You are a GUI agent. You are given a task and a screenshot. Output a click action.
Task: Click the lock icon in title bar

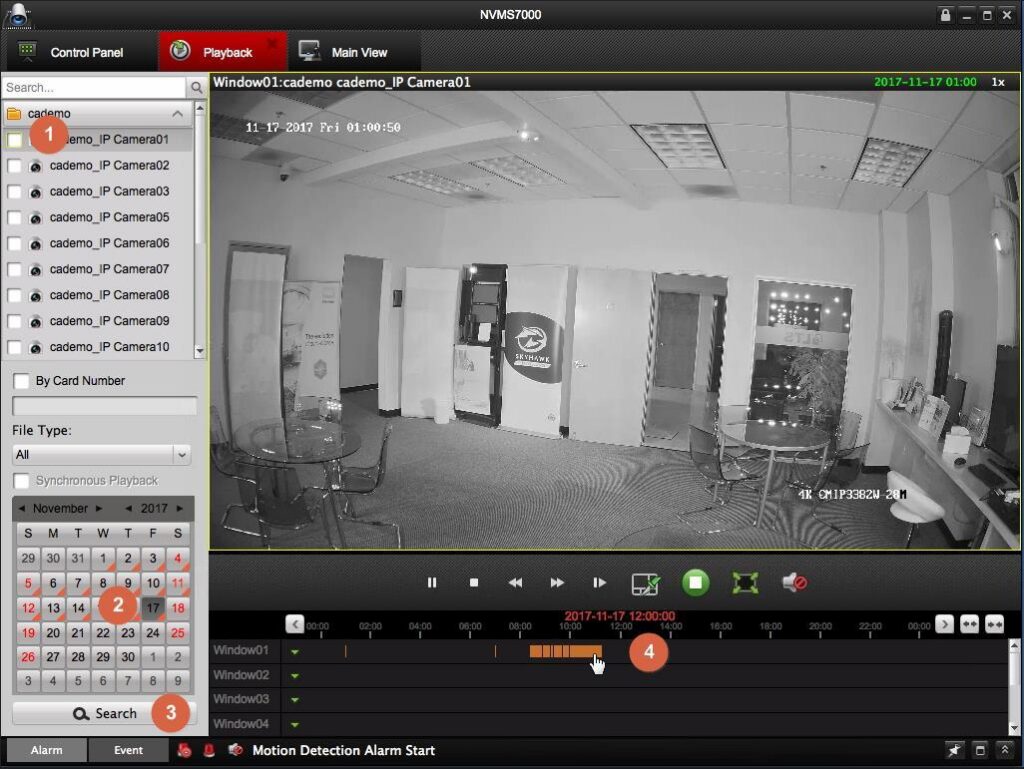click(x=945, y=14)
